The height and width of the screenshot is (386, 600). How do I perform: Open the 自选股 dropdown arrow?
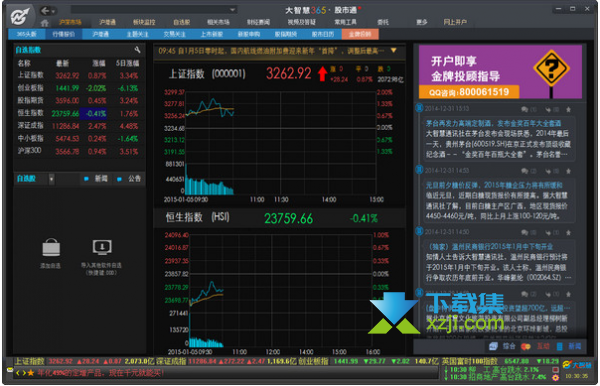[51, 179]
